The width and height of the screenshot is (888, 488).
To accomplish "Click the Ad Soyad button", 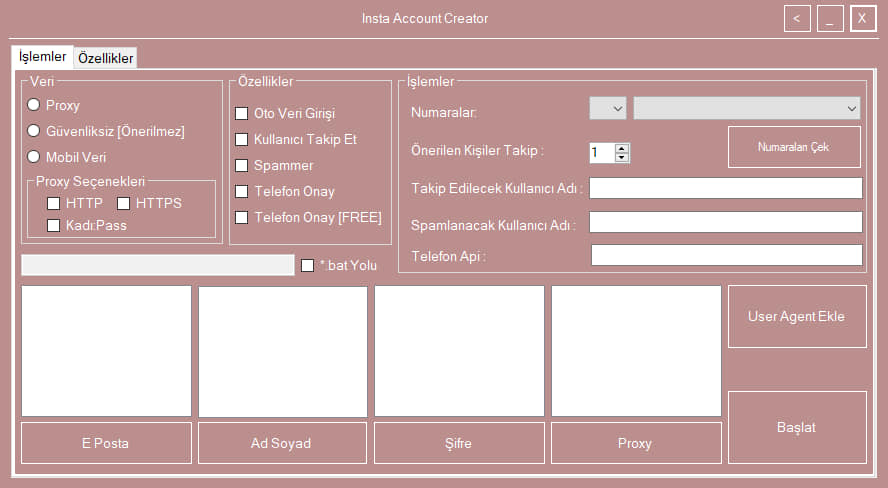I will 282,443.
